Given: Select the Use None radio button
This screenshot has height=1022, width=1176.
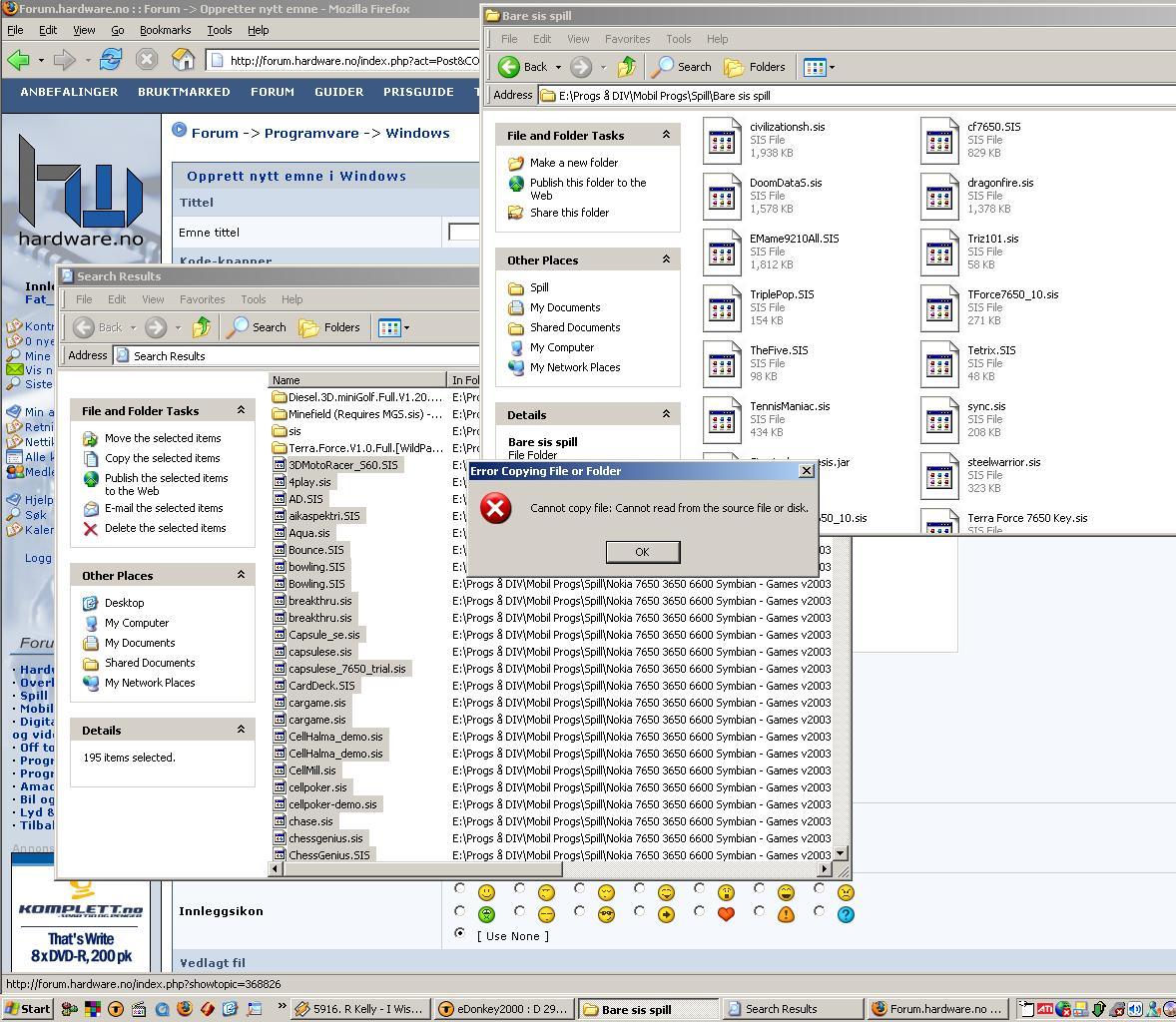Looking at the screenshot, I should [459, 933].
